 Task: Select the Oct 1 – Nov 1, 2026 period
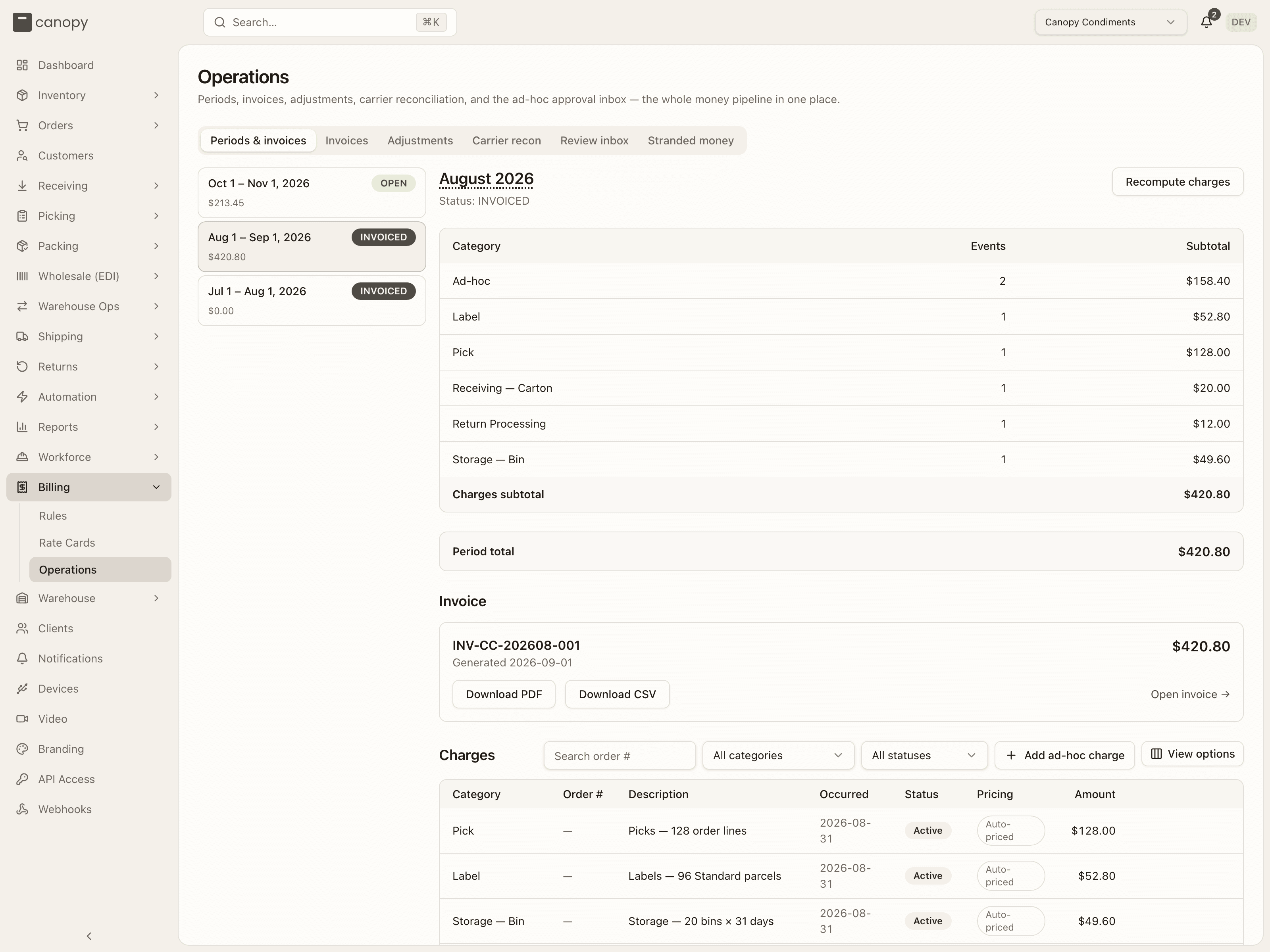312,192
